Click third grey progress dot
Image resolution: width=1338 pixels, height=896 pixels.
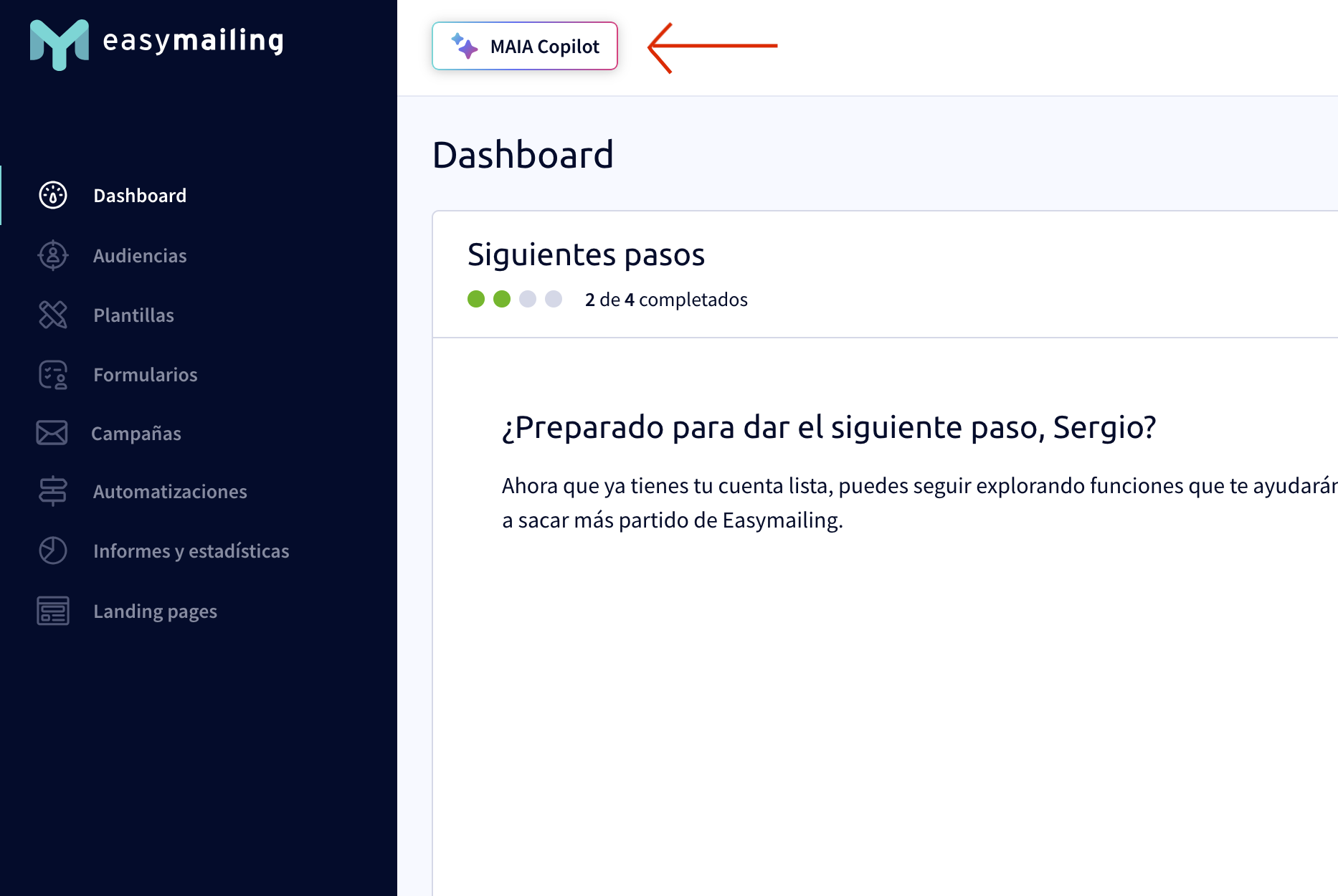[x=528, y=299]
